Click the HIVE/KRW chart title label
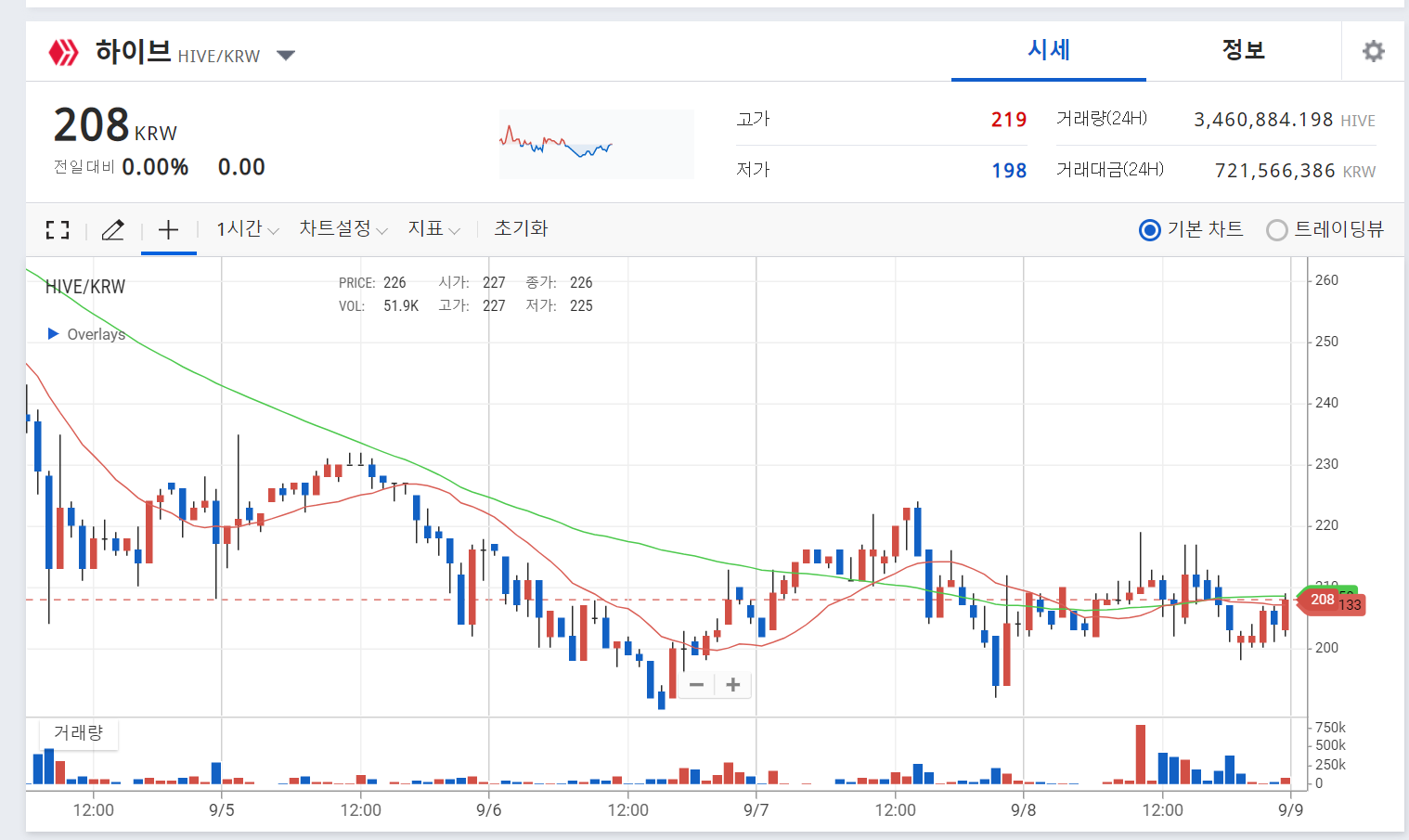 tap(85, 287)
